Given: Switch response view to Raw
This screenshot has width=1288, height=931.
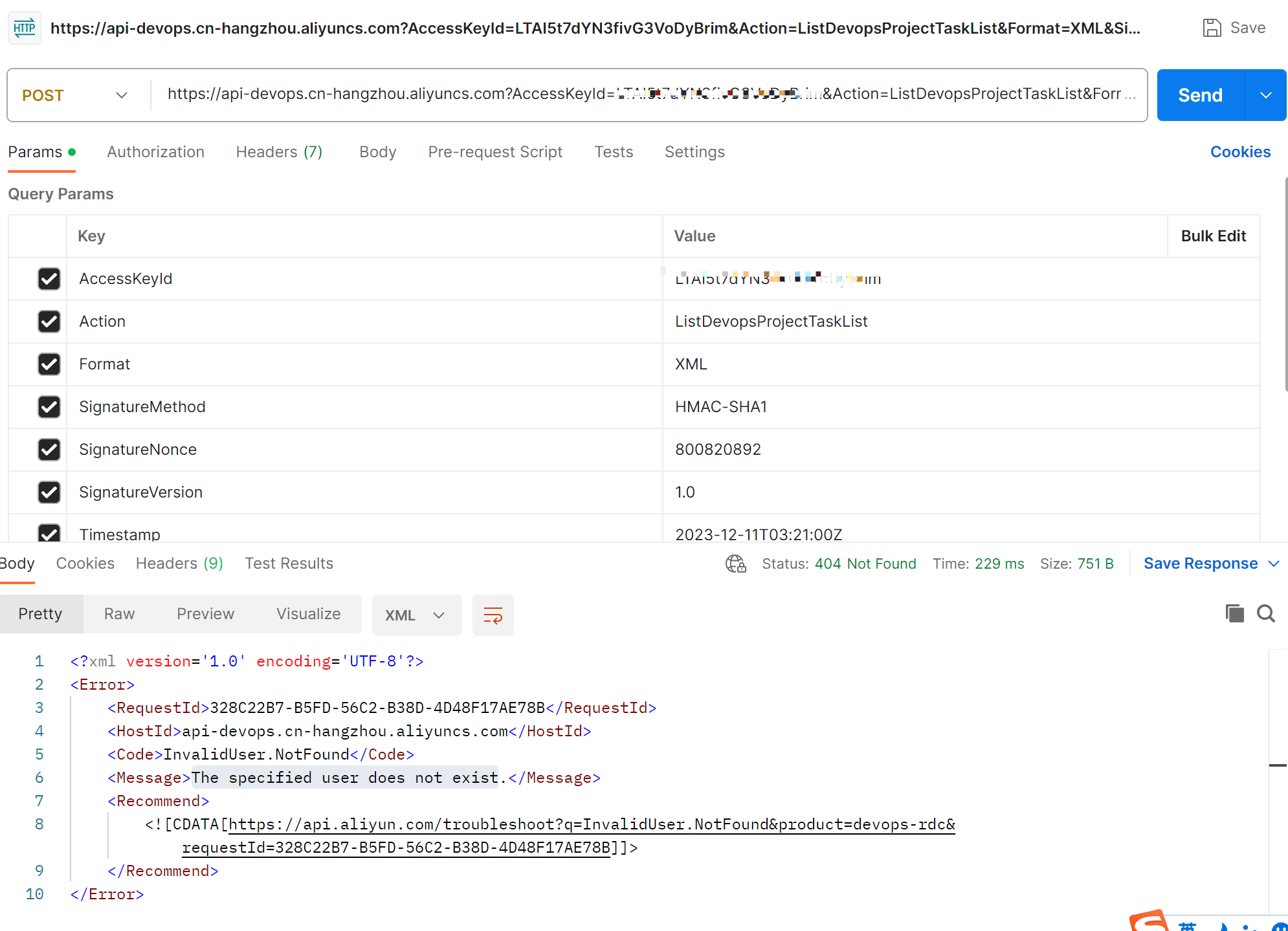Looking at the screenshot, I should tap(119, 614).
